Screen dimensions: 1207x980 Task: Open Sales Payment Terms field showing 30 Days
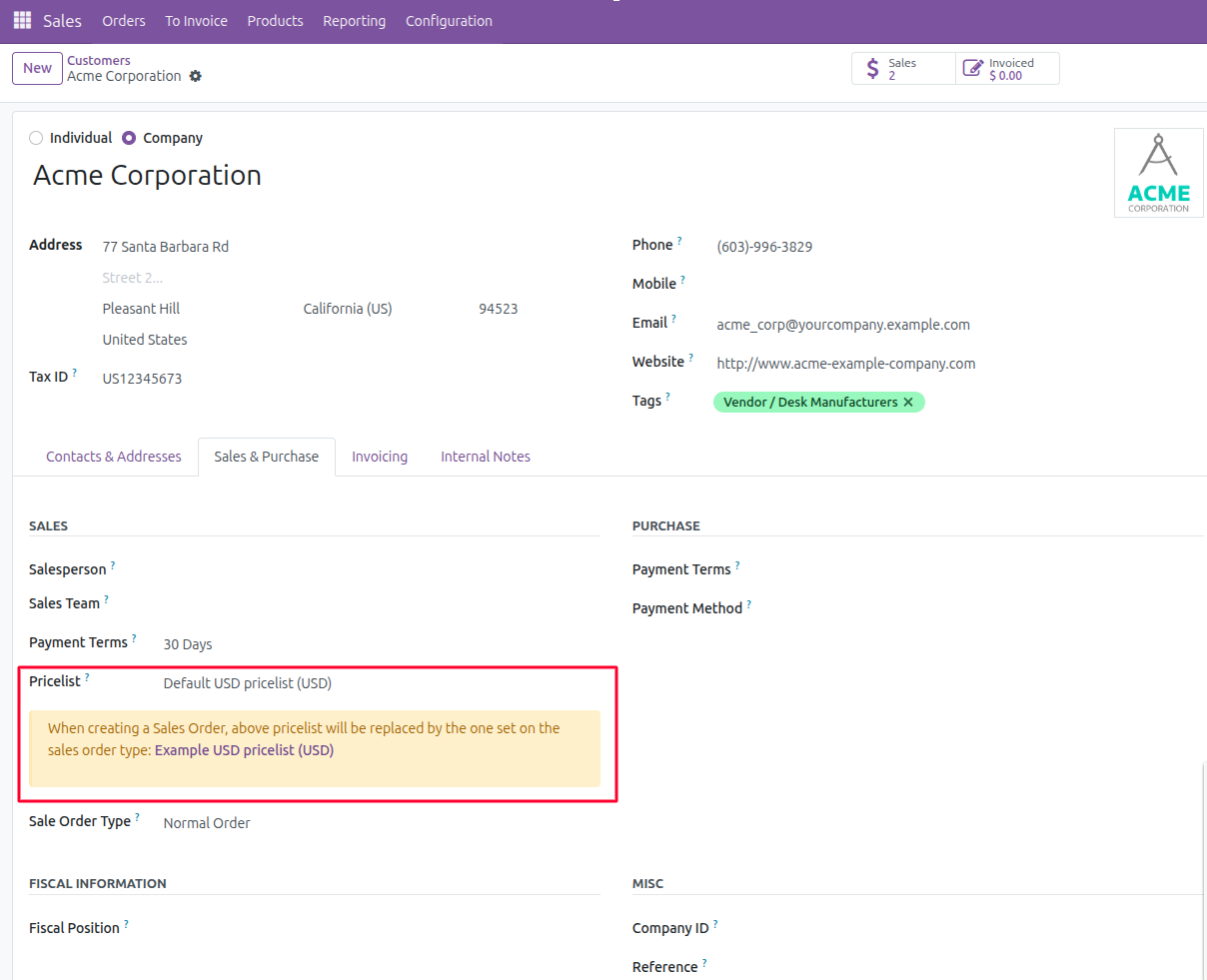click(381, 644)
